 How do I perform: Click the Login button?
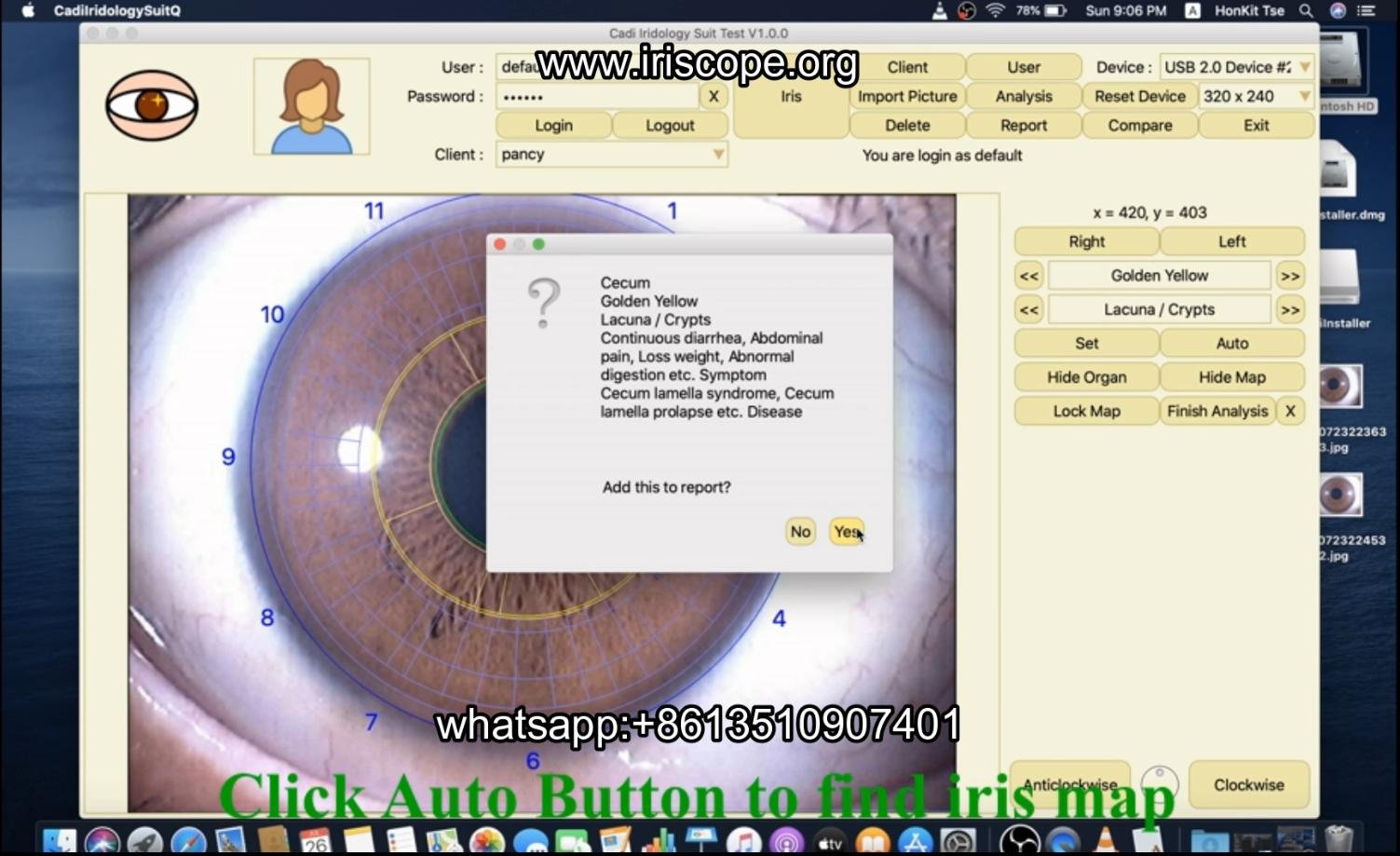[554, 126]
